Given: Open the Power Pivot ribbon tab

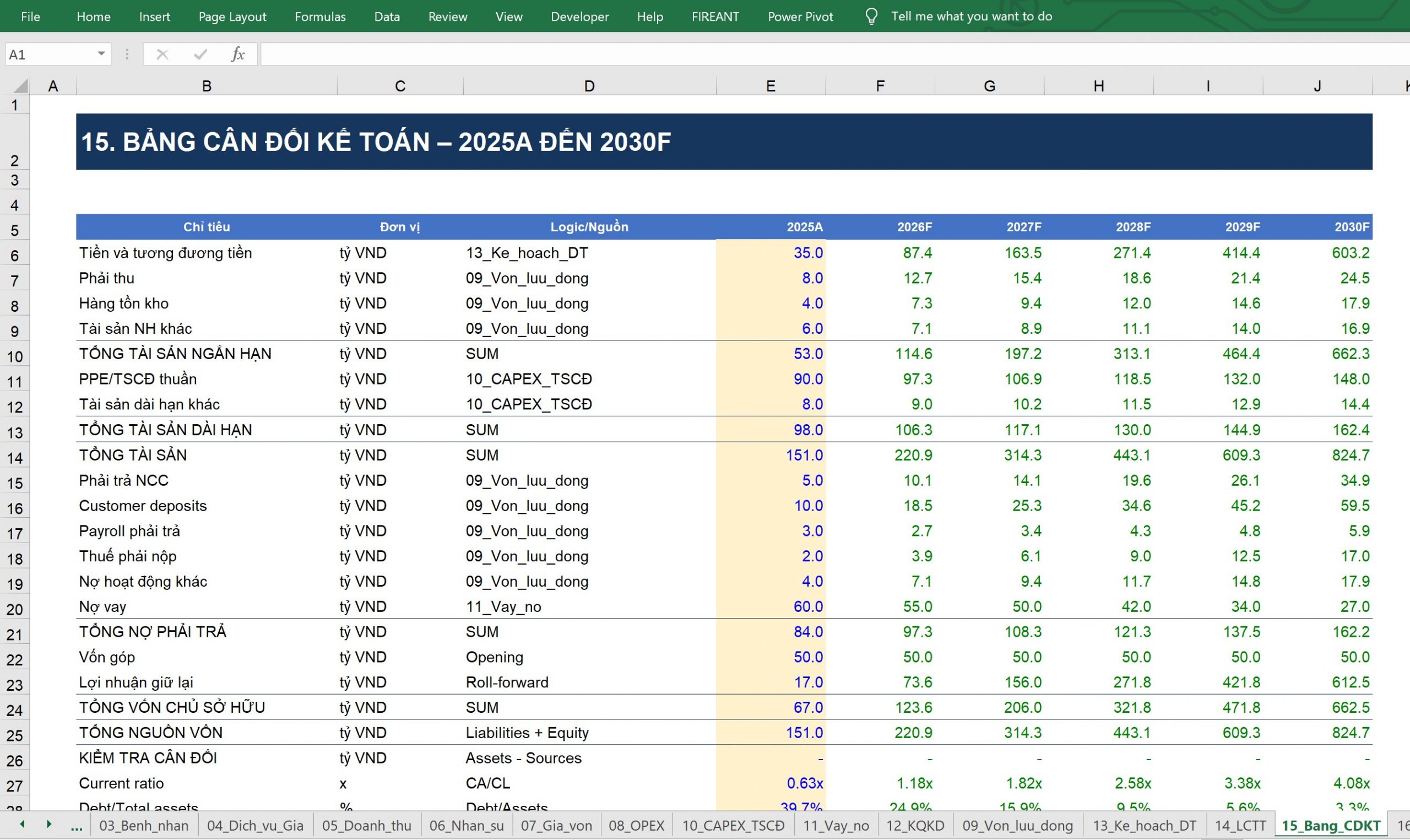Looking at the screenshot, I should click(x=800, y=17).
